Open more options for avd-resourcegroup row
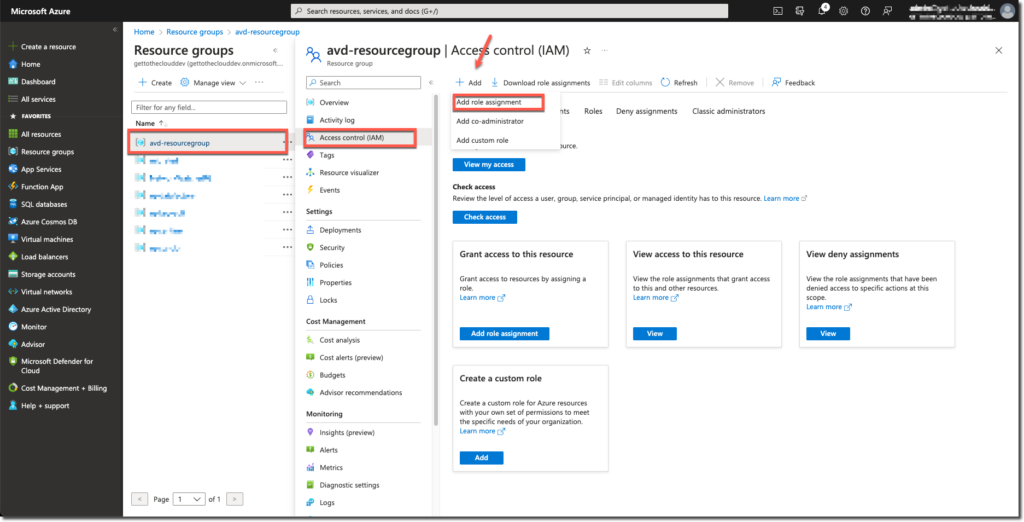The image size is (1024, 522). coord(287,142)
